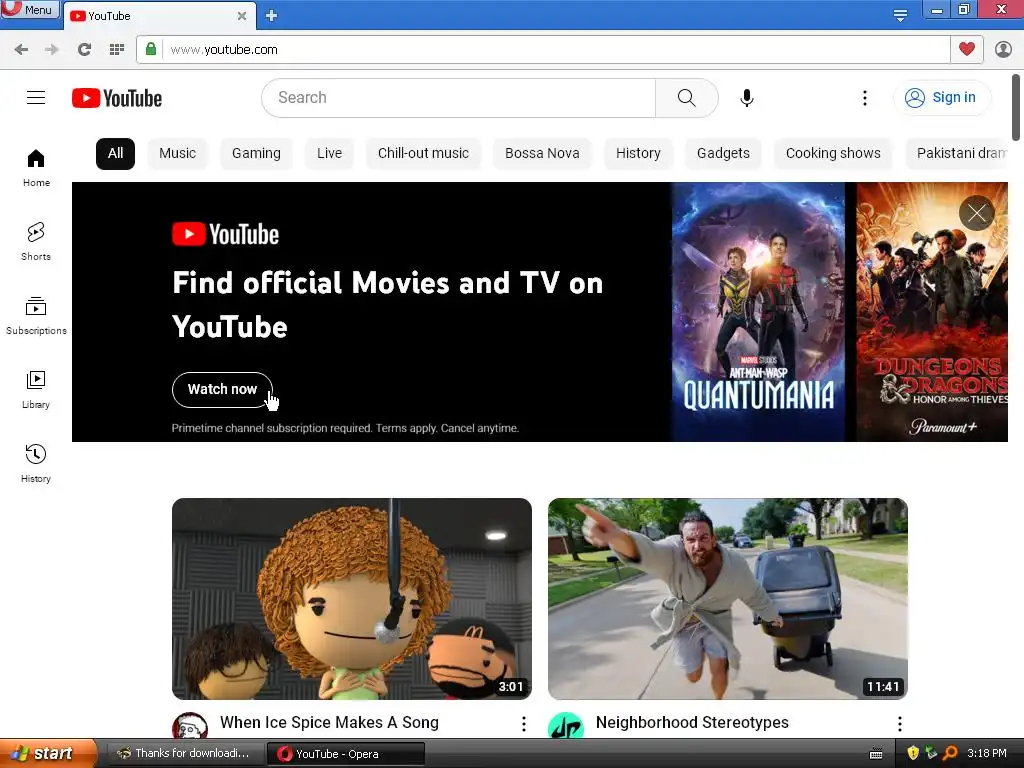Open the YouTube hamburger guide menu
This screenshot has height=768, width=1024.
coord(36,98)
